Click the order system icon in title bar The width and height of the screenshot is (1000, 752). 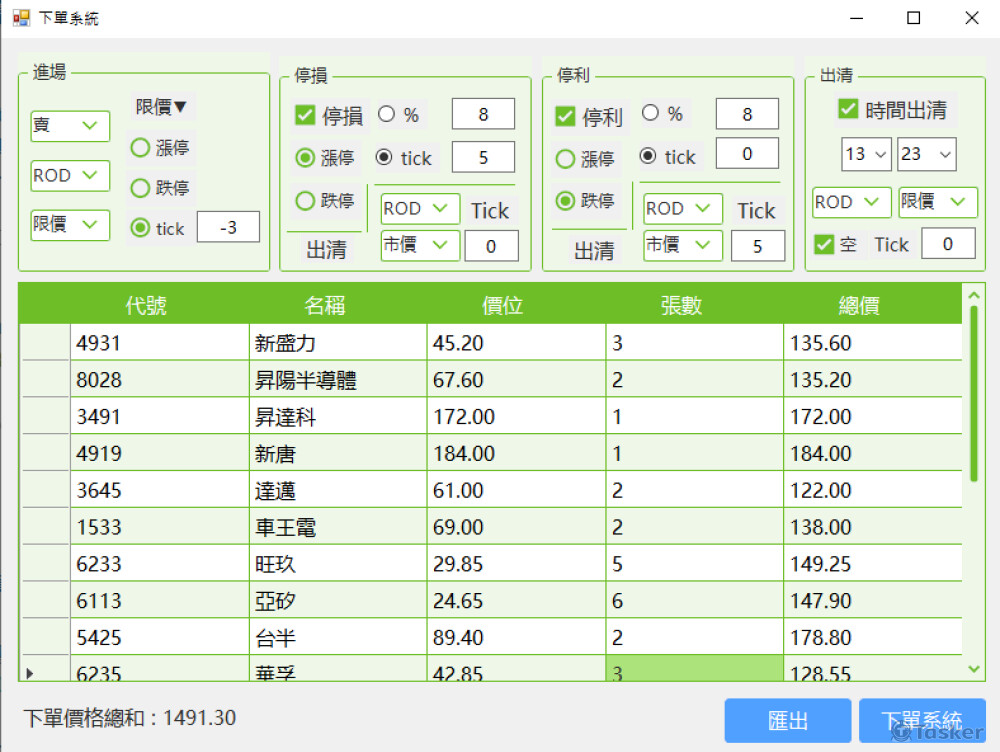point(20,17)
